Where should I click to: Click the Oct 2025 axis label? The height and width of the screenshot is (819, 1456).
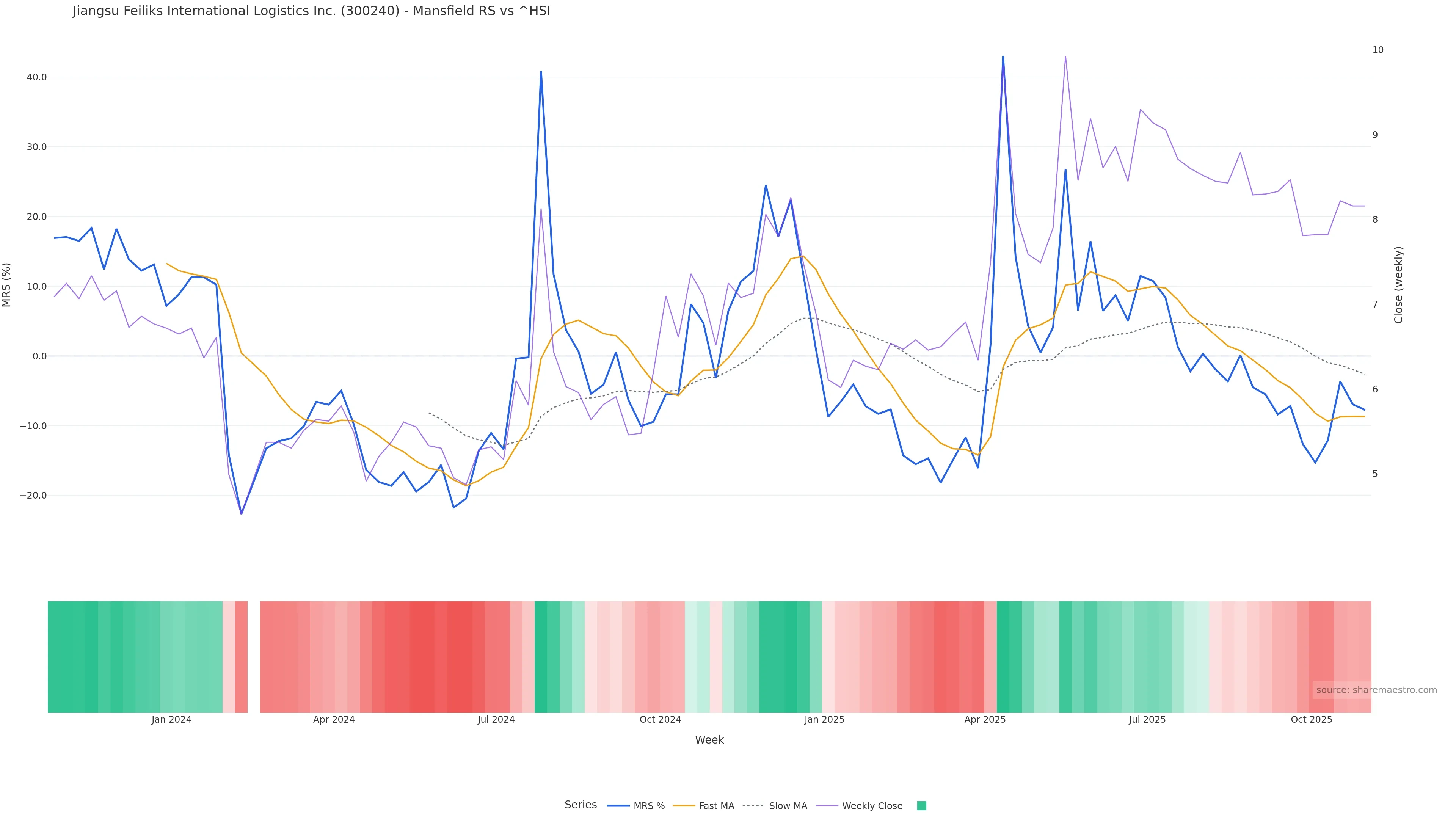click(1311, 720)
